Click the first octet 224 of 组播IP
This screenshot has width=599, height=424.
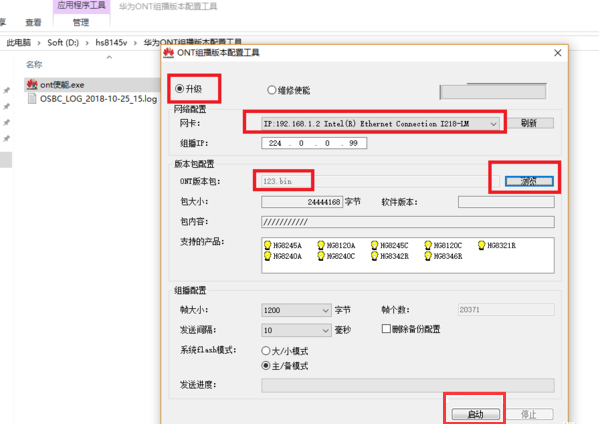pos(275,143)
